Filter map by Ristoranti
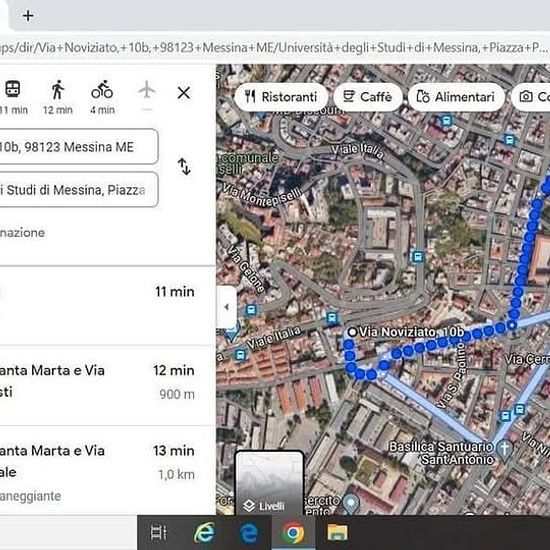 (281, 97)
